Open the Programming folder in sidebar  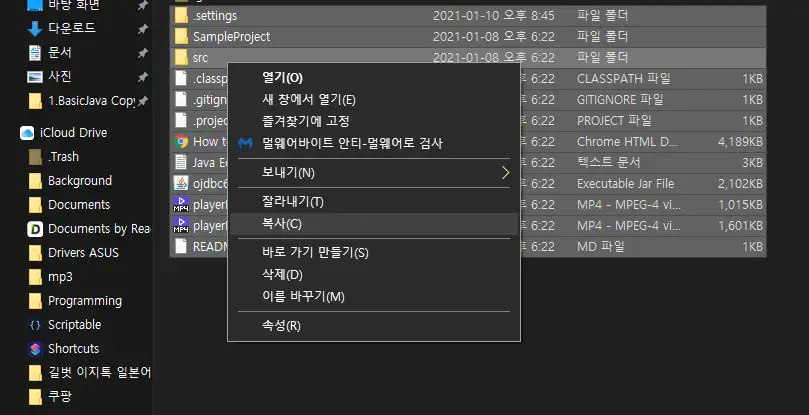tap(85, 301)
